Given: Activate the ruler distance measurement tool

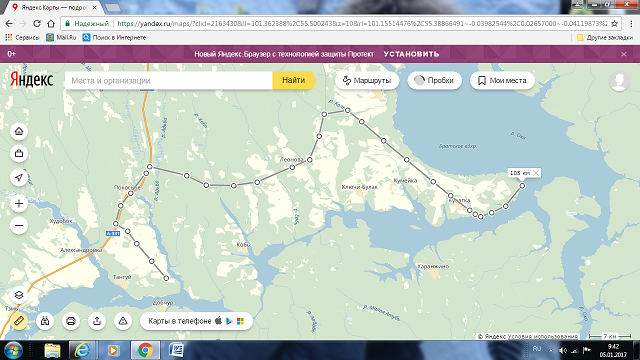Looking at the screenshot, I should click(19, 321).
